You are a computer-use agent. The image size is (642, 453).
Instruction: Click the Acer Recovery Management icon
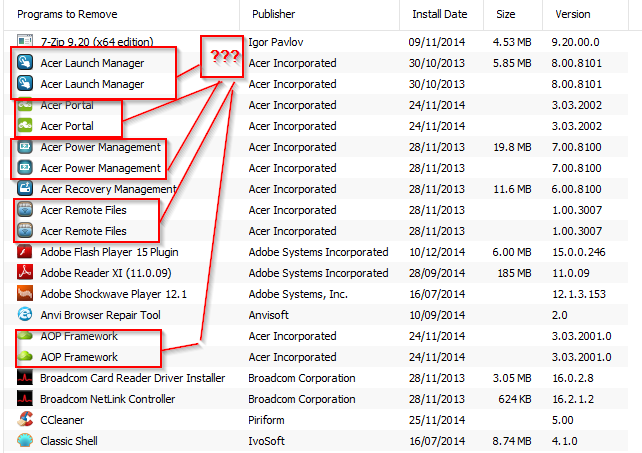tap(25, 188)
